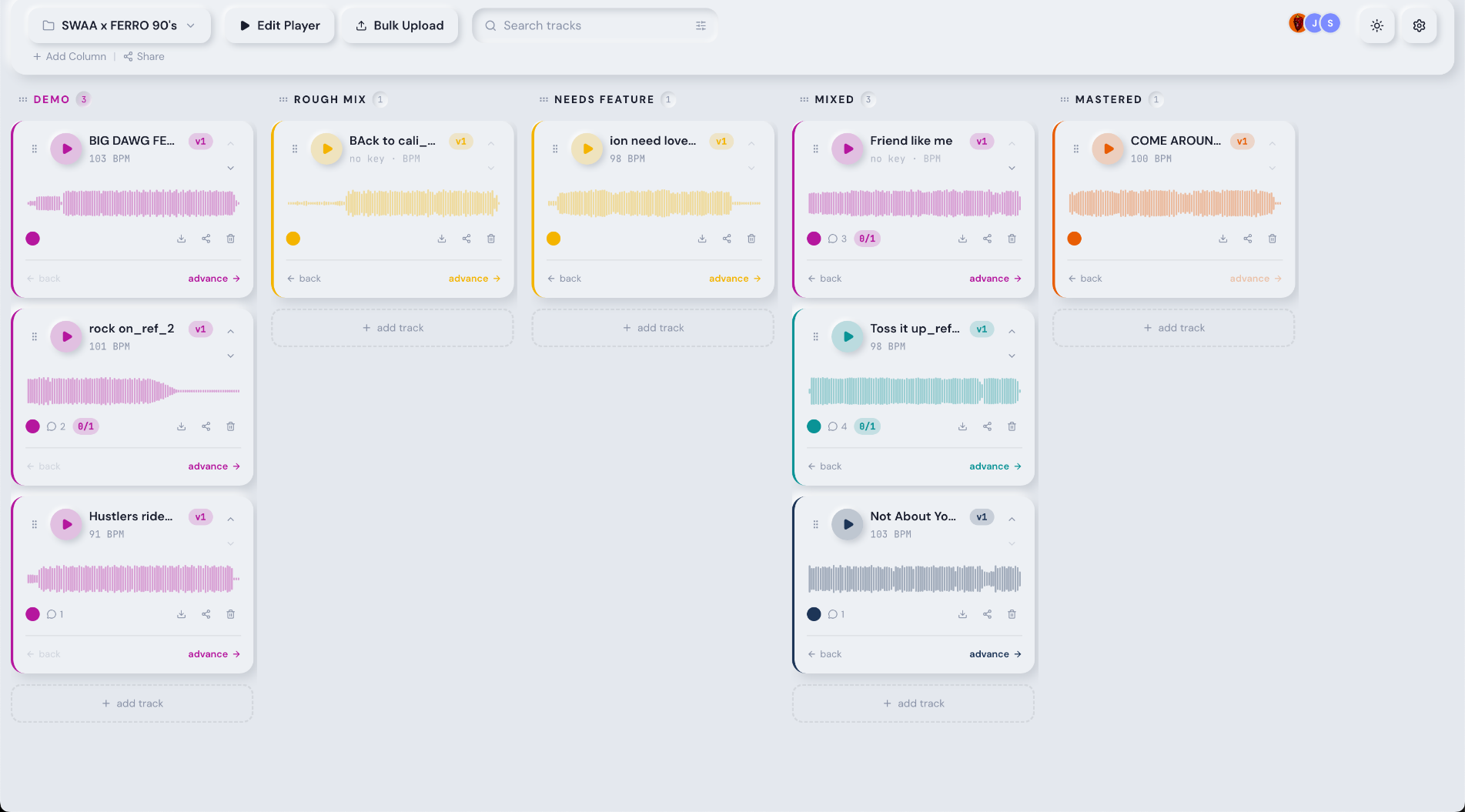Grab drag handle on Friend like me card
Screen dimensions: 1465x812
815,149
